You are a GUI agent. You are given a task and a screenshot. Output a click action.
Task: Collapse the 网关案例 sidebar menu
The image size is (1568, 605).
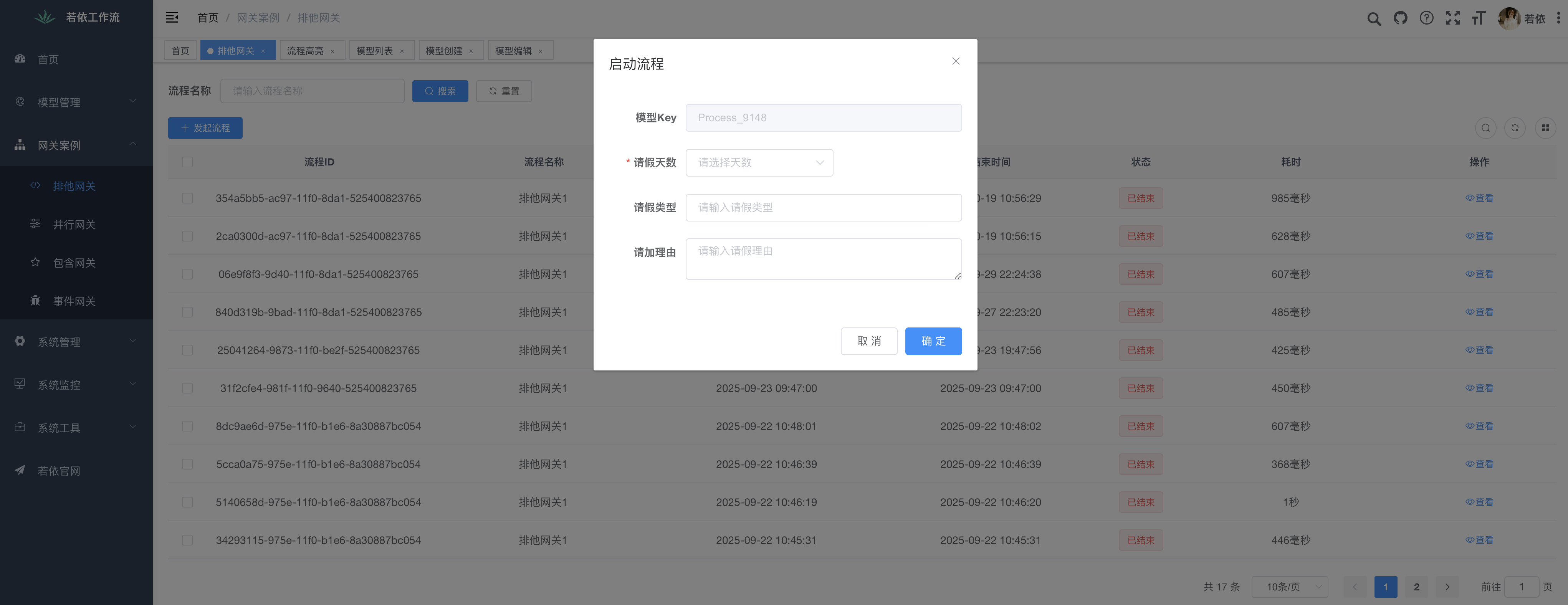coord(76,145)
